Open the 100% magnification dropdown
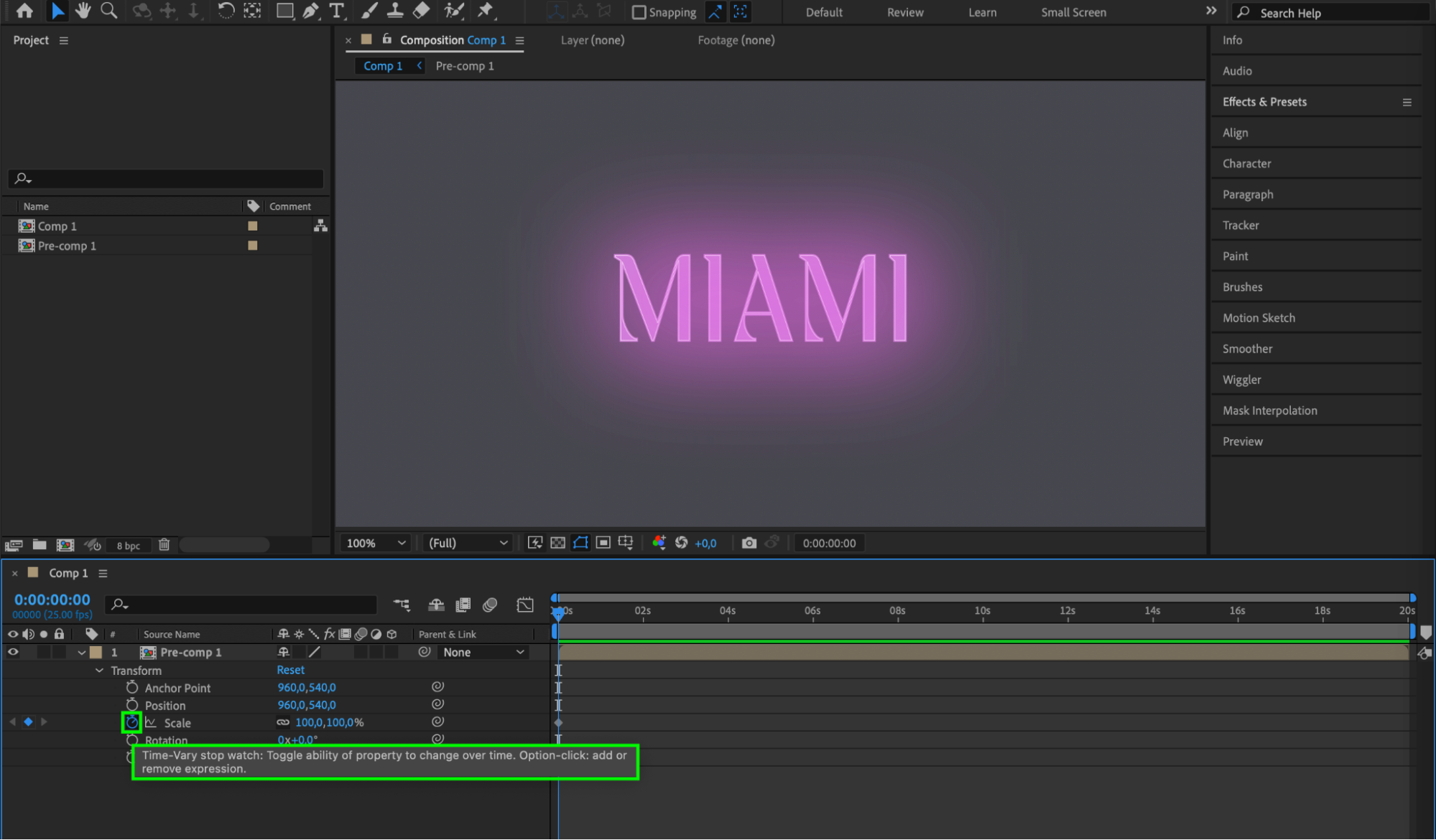Image resolution: width=1436 pixels, height=840 pixels. point(376,543)
